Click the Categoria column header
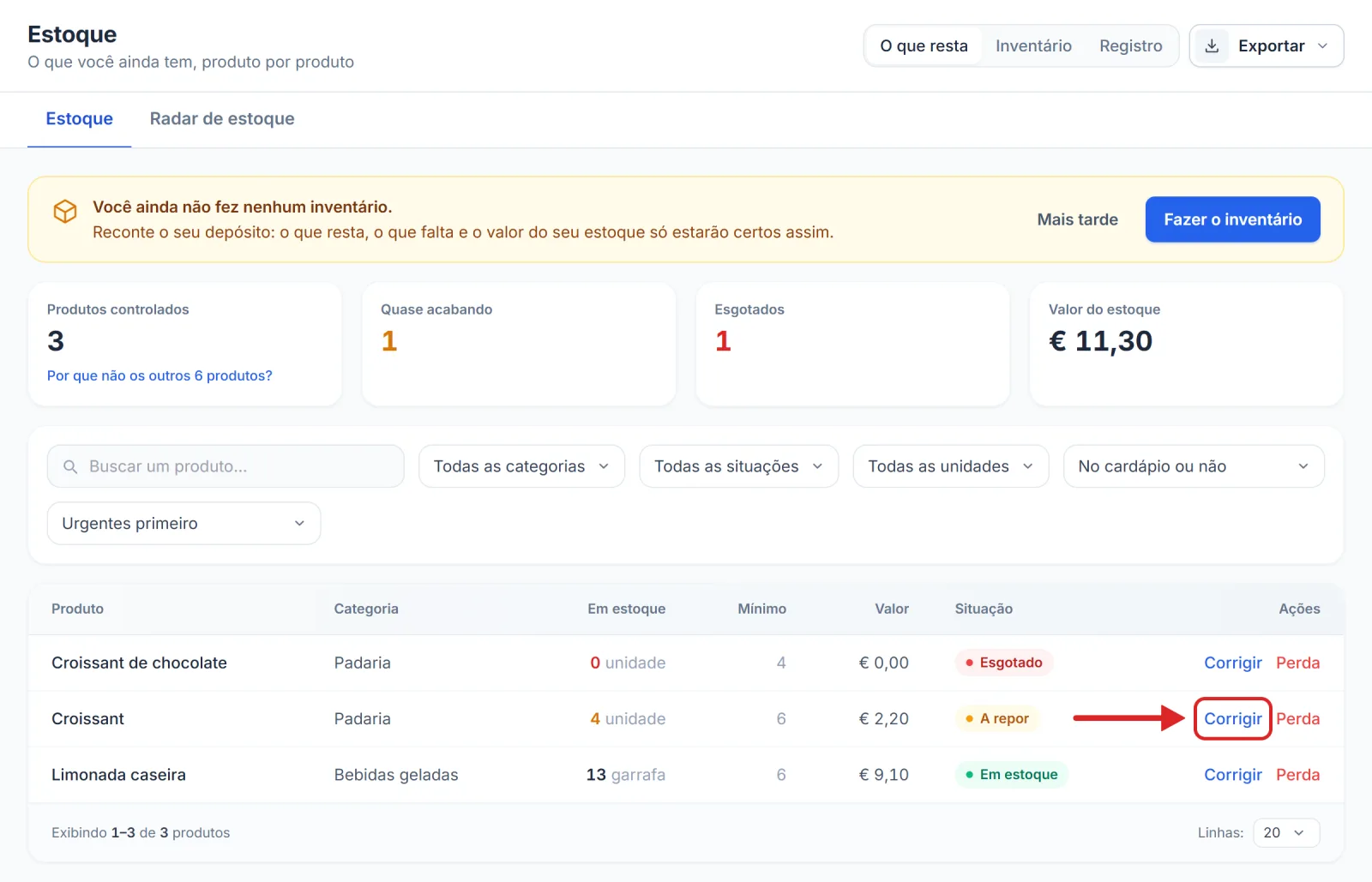The height and width of the screenshot is (882, 1372). (x=366, y=609)
